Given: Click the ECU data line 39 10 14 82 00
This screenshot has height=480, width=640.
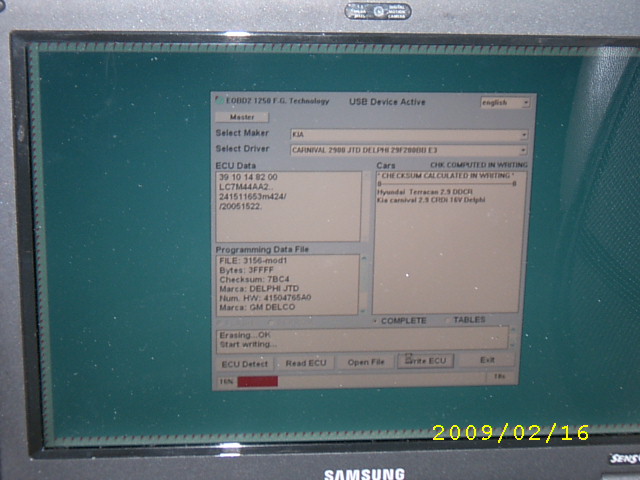Looking at the screenshot, I should [248, 177].
